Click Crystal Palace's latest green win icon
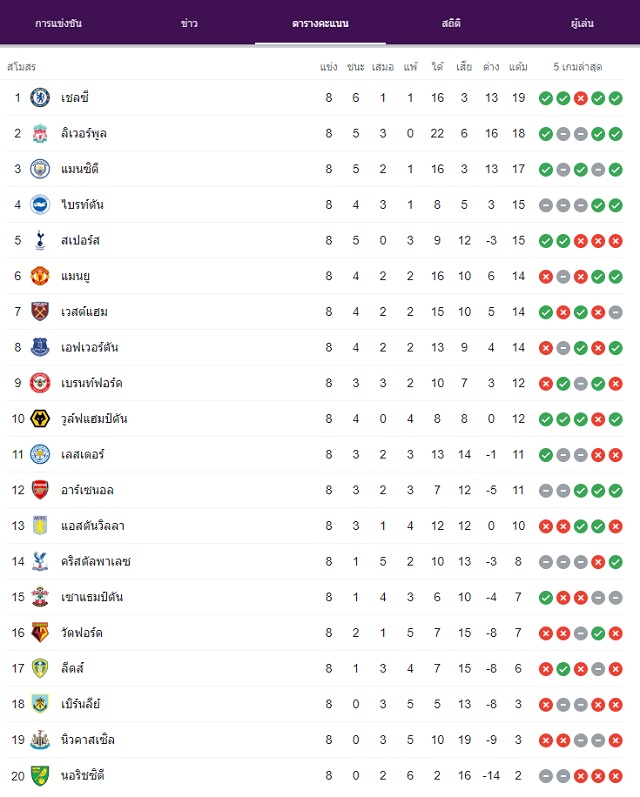 (615, 562)
